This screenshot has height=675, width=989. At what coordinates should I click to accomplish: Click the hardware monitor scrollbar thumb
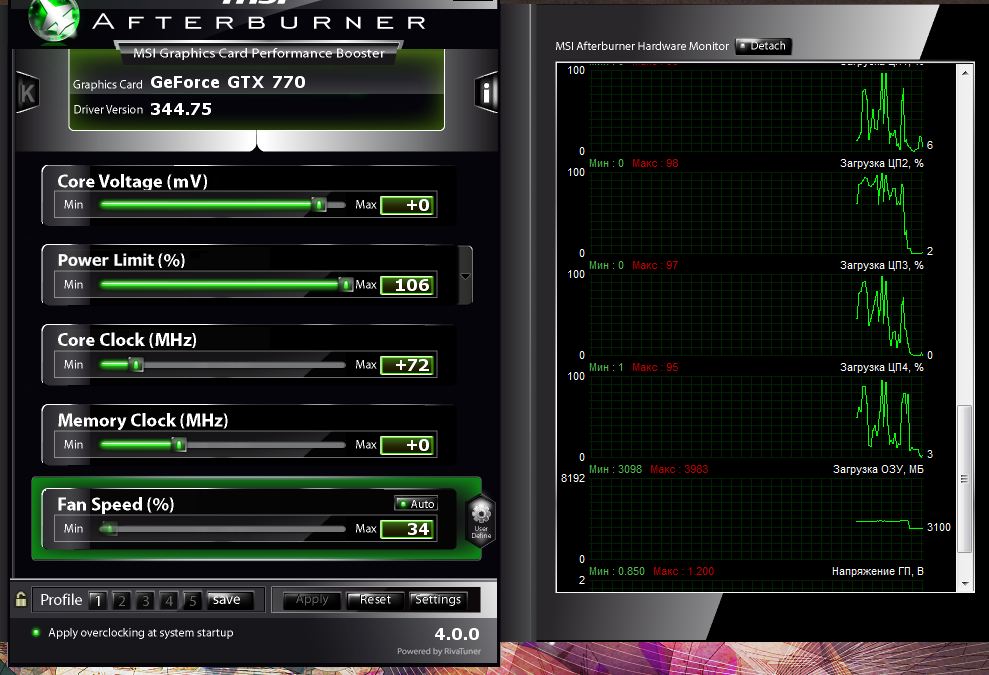coord(965,479)
